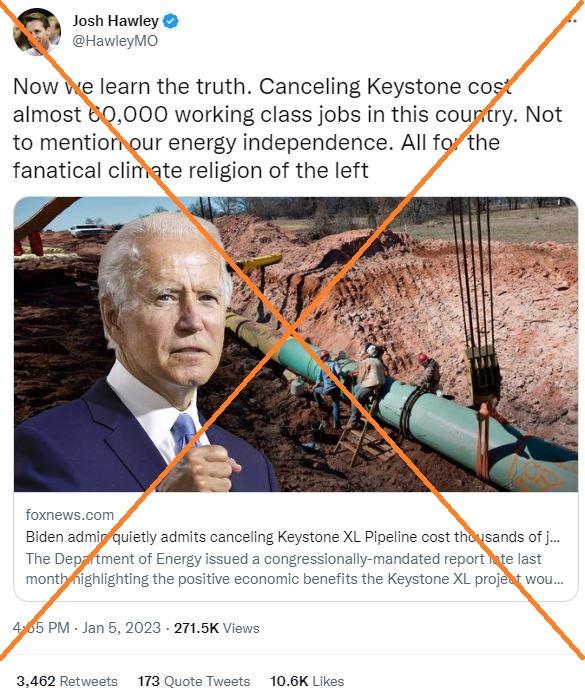Image resolution: width=585 pixels, height=694 pixels.
Task: Click the Department of Energy article description
Action: click(x=294, y=569)
